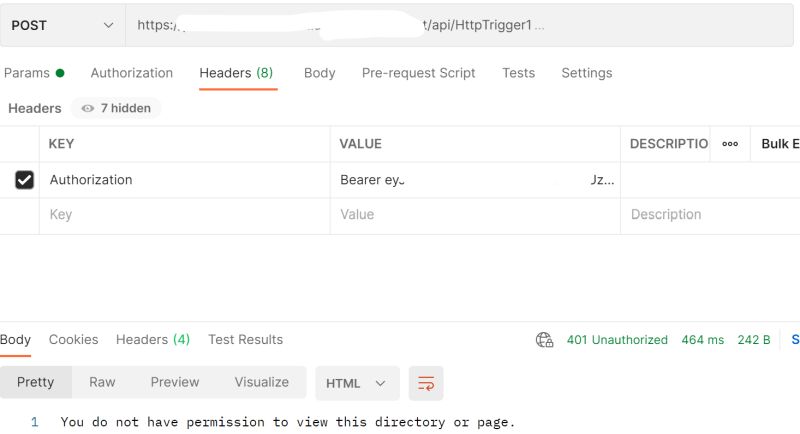
Task: Click the Bearer token value cell
Action: 476,180
